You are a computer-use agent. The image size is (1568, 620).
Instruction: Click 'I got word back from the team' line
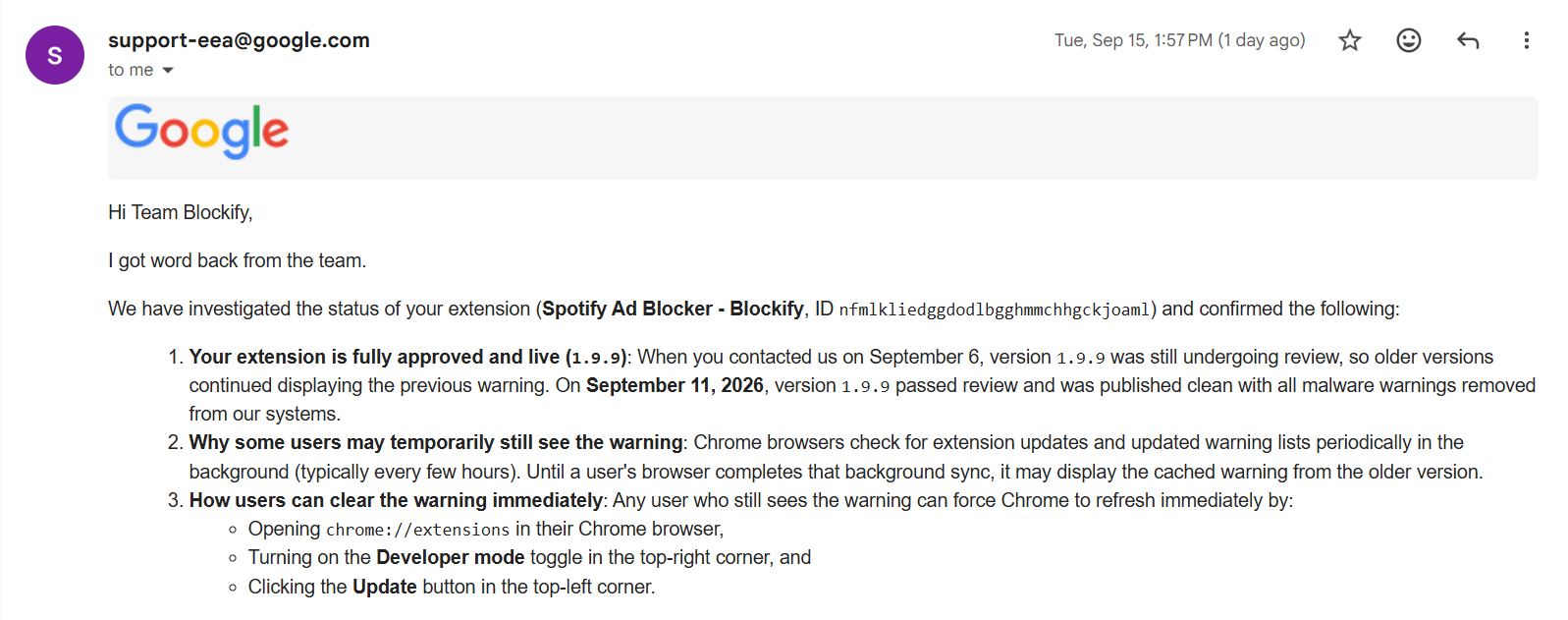237,261
